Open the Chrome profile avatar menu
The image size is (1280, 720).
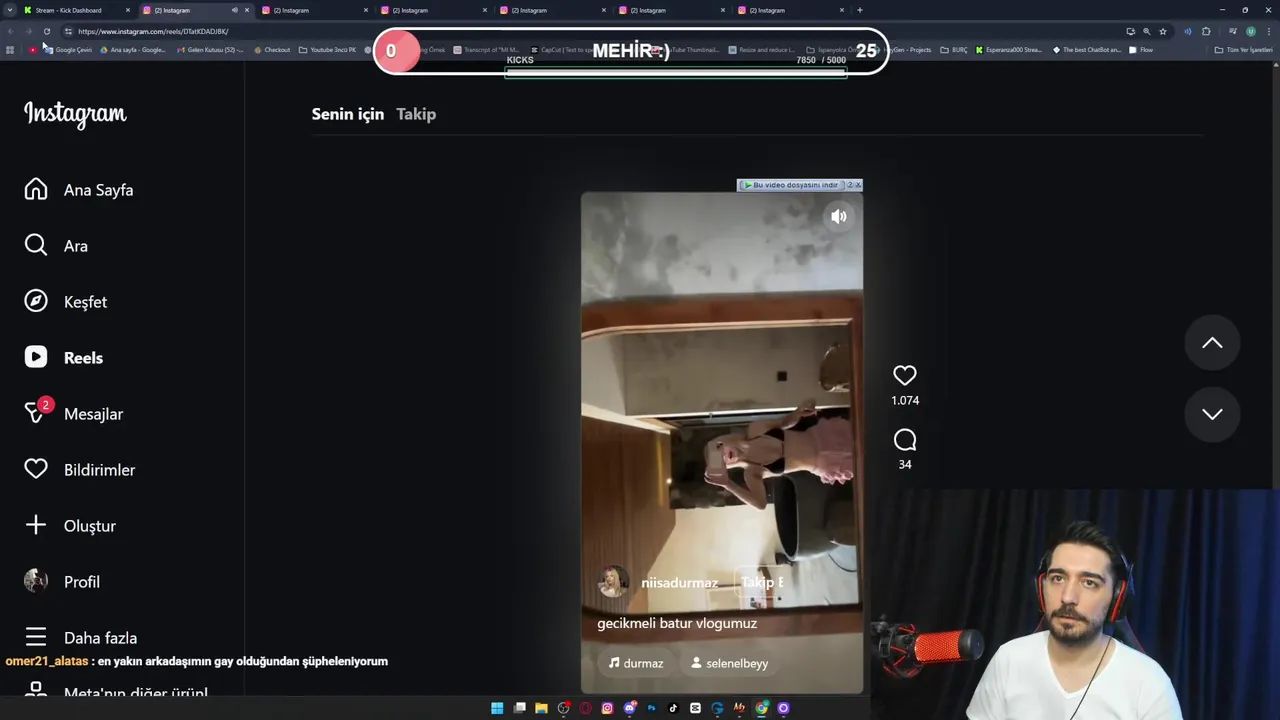point(1250,31)
